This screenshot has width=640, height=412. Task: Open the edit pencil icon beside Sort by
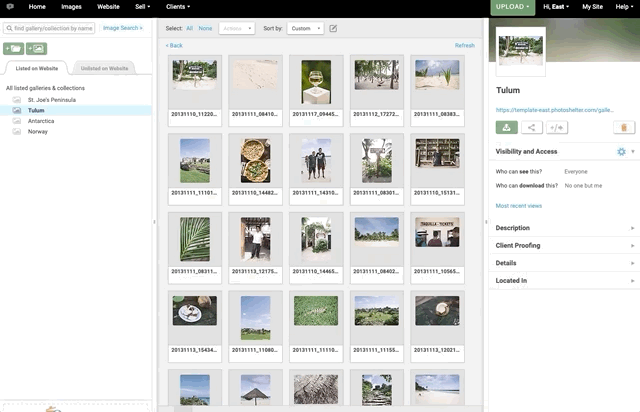pos(333,28)
